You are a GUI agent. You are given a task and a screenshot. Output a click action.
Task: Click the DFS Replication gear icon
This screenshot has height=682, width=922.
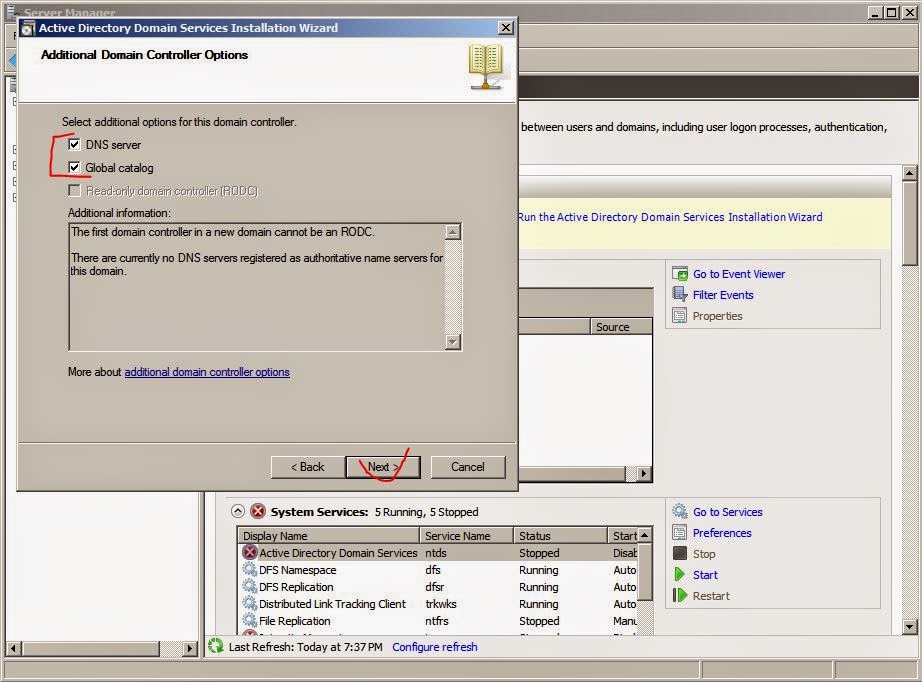pyautogui.click(x=250, y=586)
